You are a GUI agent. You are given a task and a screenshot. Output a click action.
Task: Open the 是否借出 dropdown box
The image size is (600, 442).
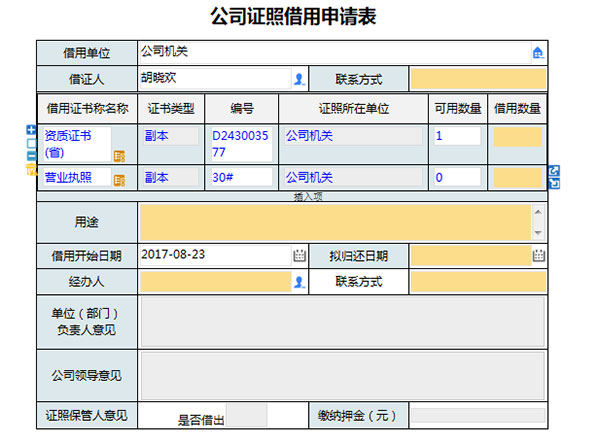(246, 415)
